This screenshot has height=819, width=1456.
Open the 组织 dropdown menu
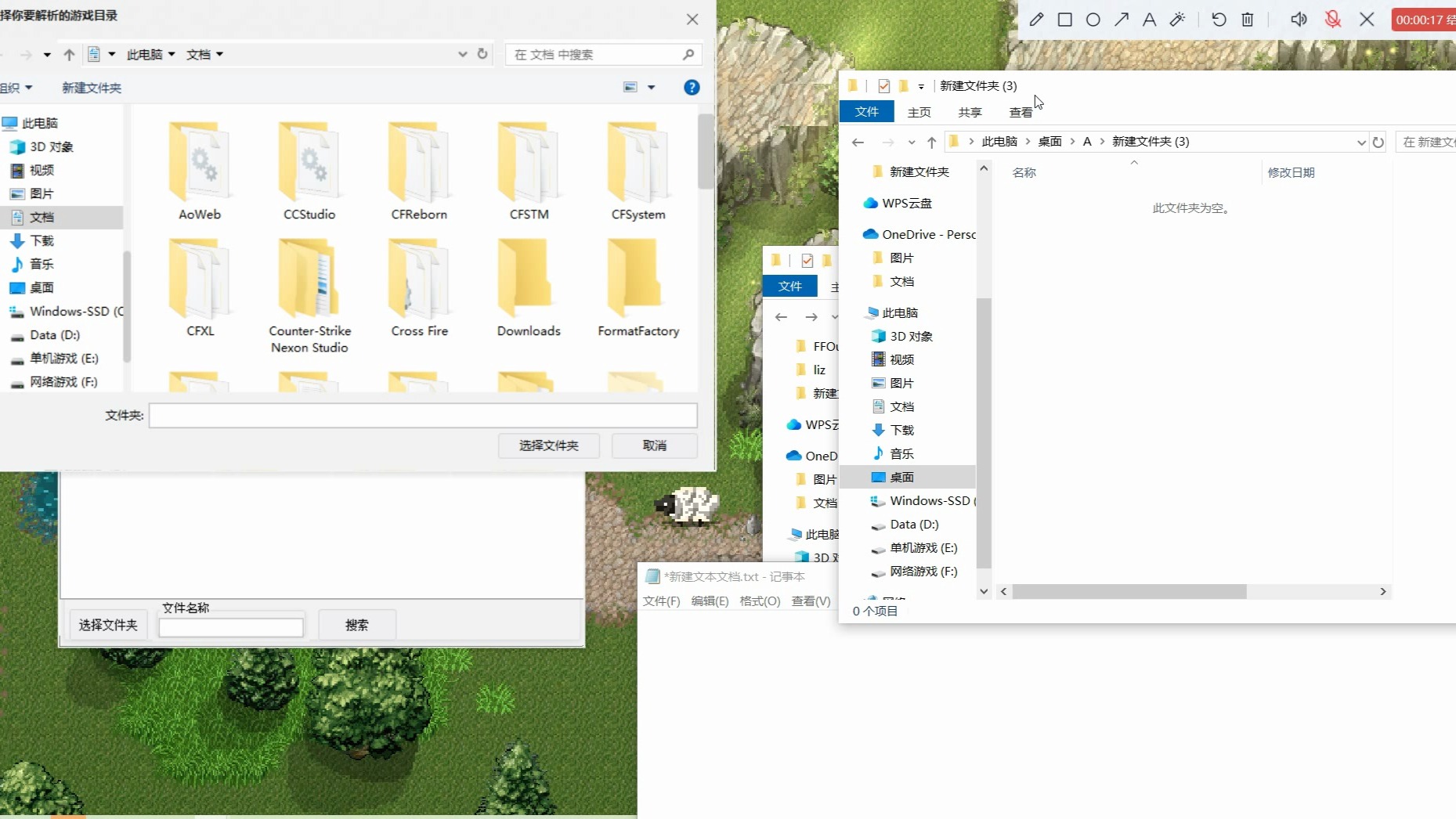coord(16,88)
